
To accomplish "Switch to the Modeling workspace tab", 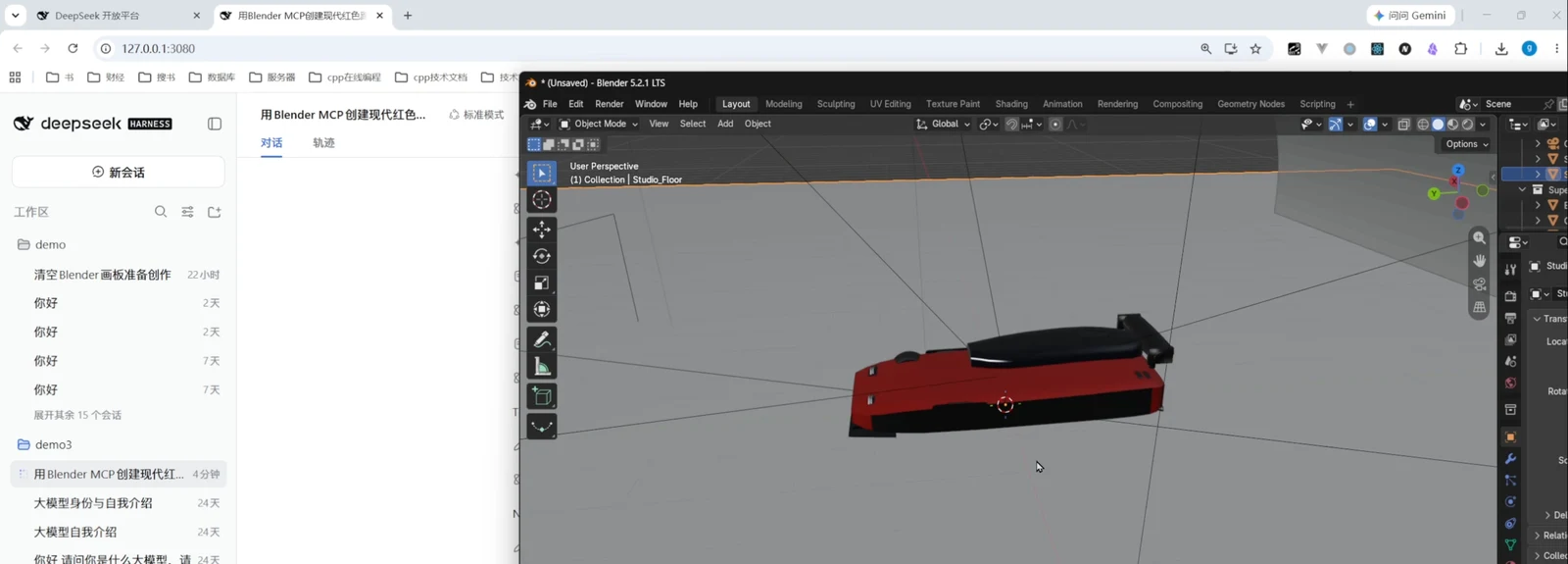I will 783,104.
